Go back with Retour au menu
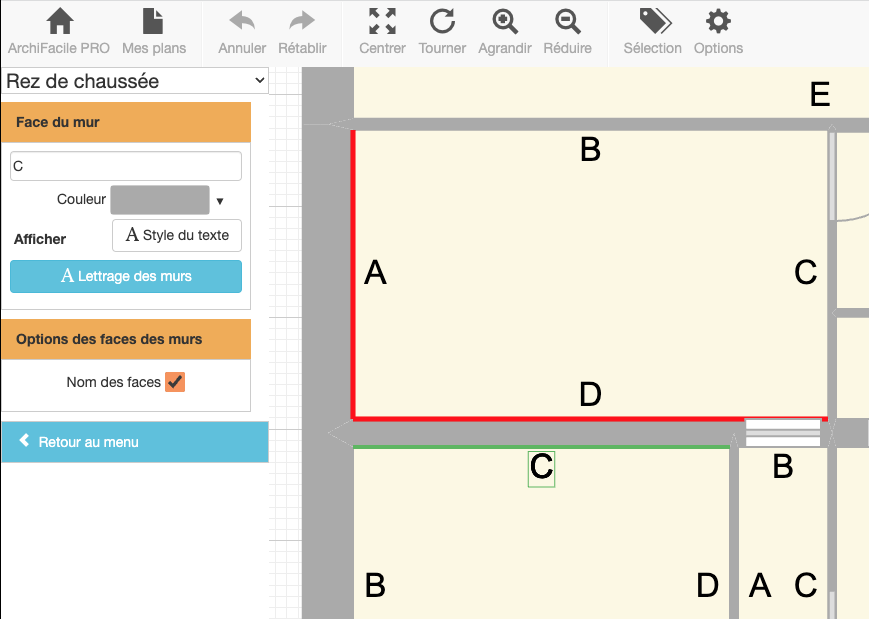 click(134, 442)
